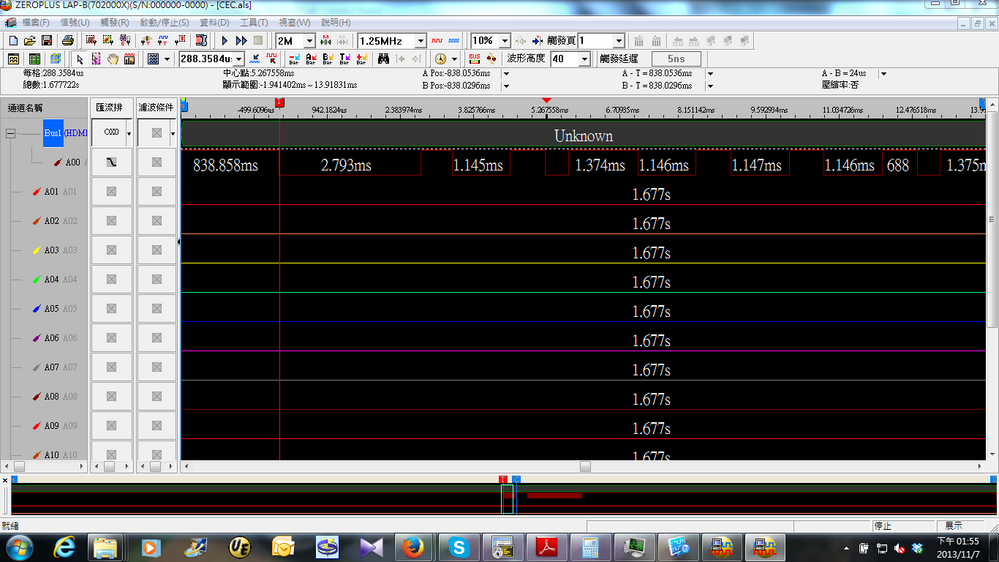
Task: Click the grey Stop capture square
Action: coord(258,41)
